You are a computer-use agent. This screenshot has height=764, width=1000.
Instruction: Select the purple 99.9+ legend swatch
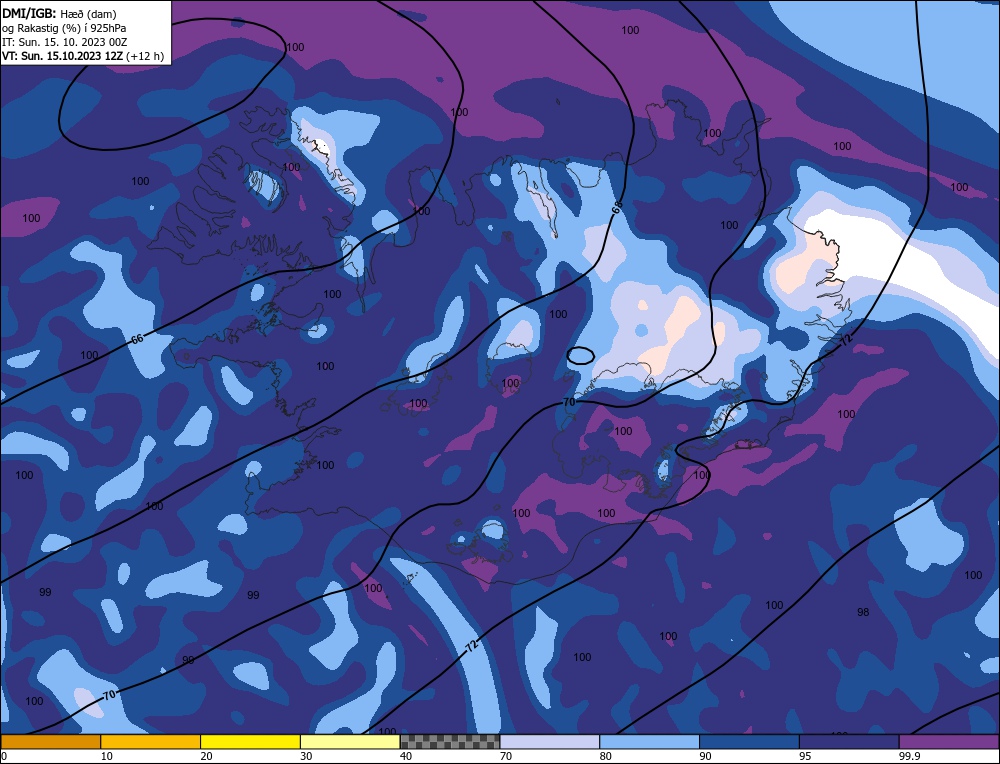tap(949, 742)
